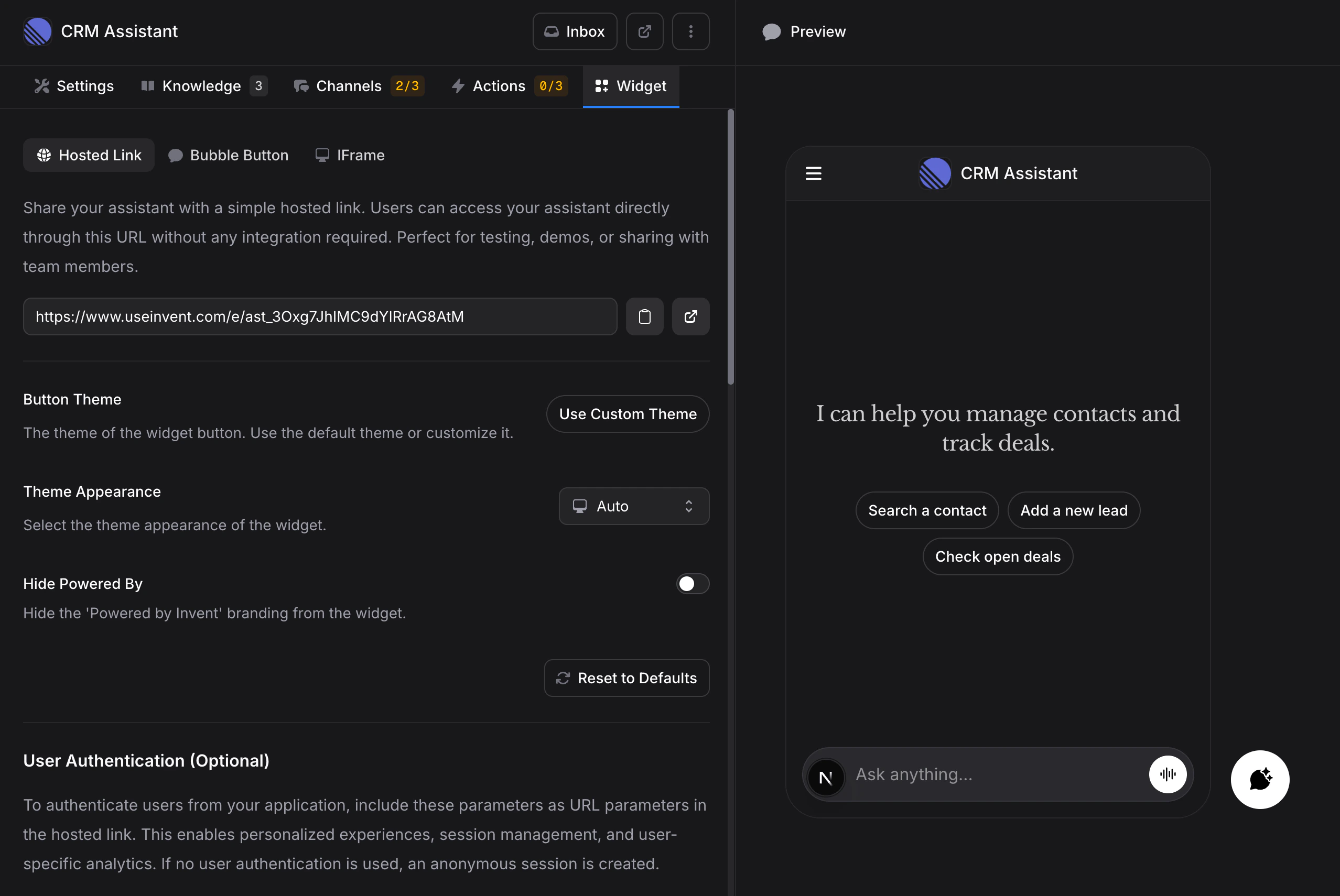Copy the hosted link URL
The height and width of the screenshot is (896, 1340).
(x=644, y=316)
